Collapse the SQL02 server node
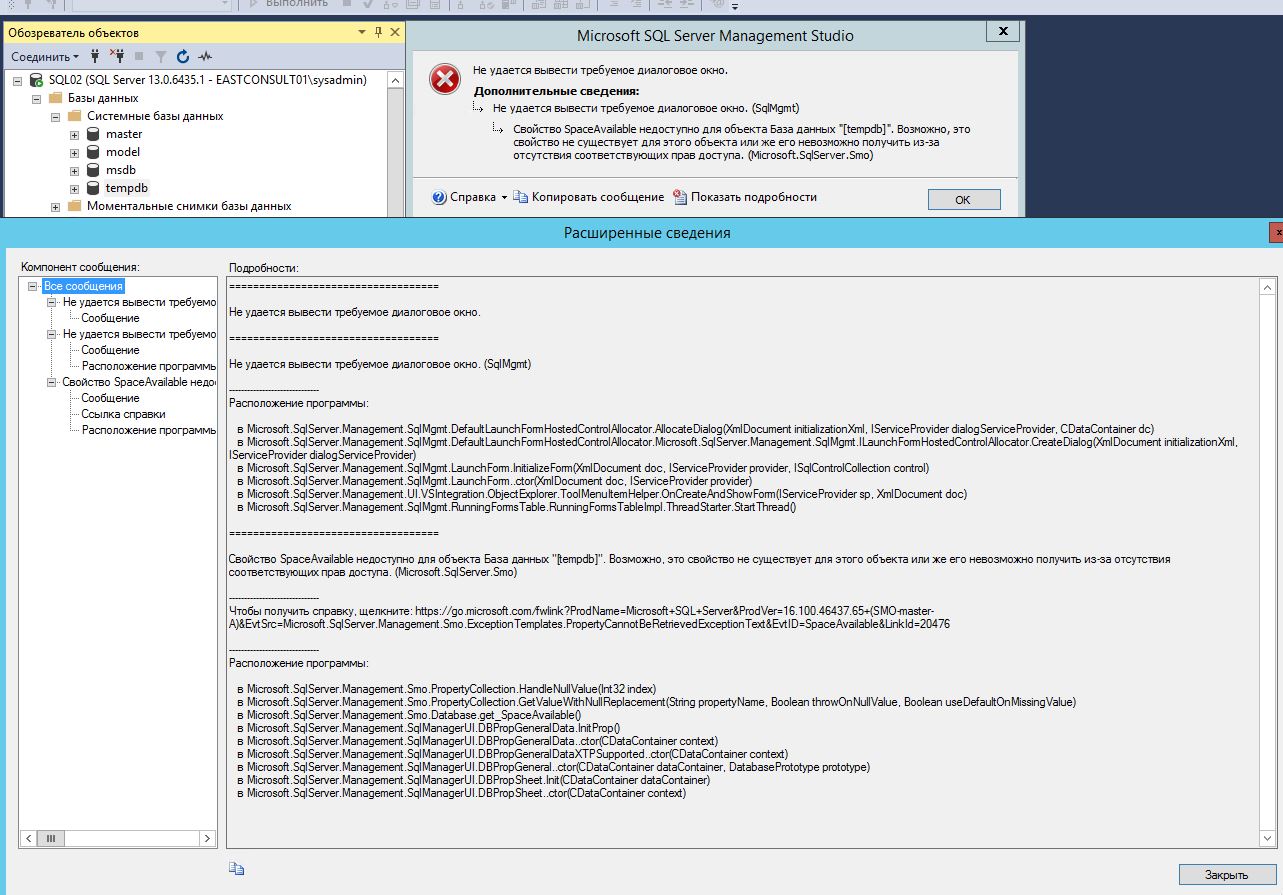The image size is (1283, 895). (x=17, y=80)
